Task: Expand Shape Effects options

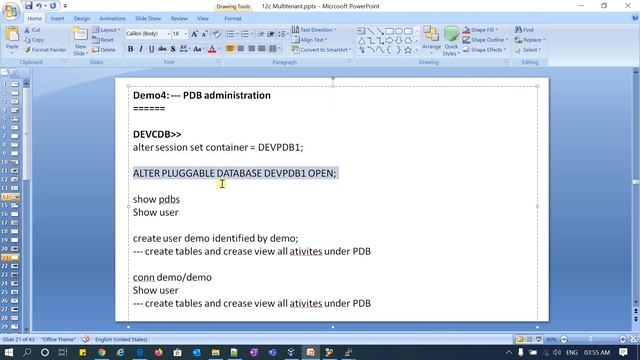Action: [484, 50]
